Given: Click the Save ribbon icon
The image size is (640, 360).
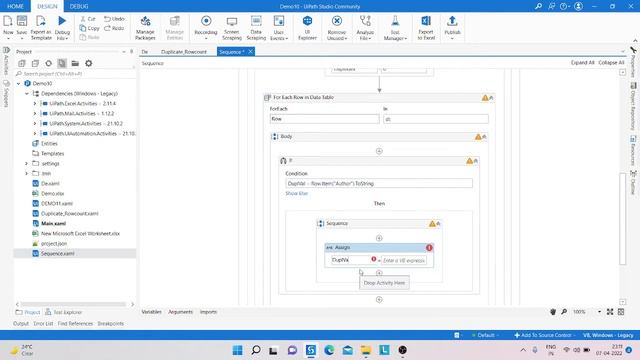Looking at the screenshot, I should [22, 21].
